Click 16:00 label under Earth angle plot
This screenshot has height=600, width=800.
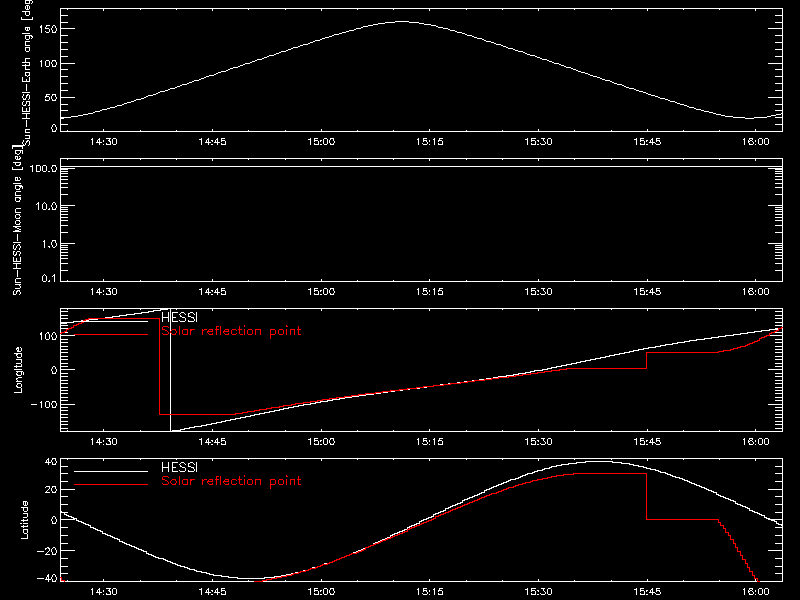point(756,142)
